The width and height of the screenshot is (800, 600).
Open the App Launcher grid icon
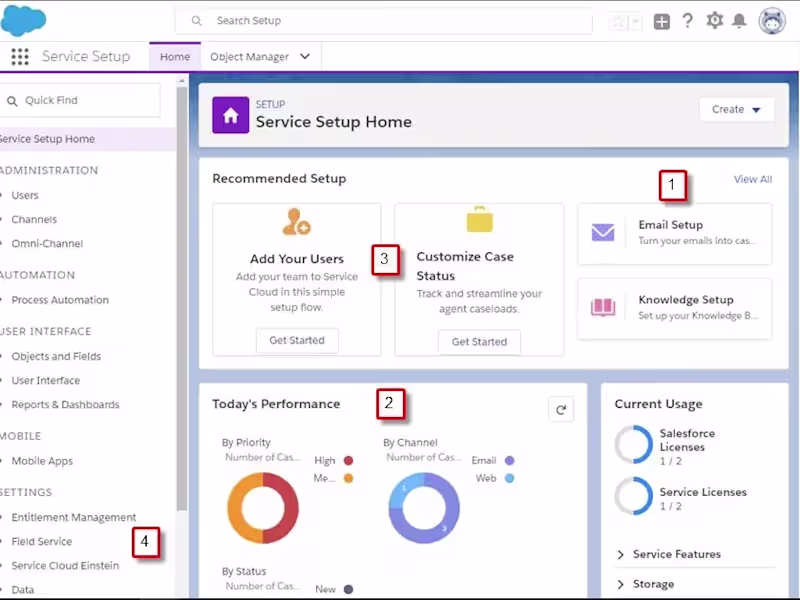coord(20,57)
